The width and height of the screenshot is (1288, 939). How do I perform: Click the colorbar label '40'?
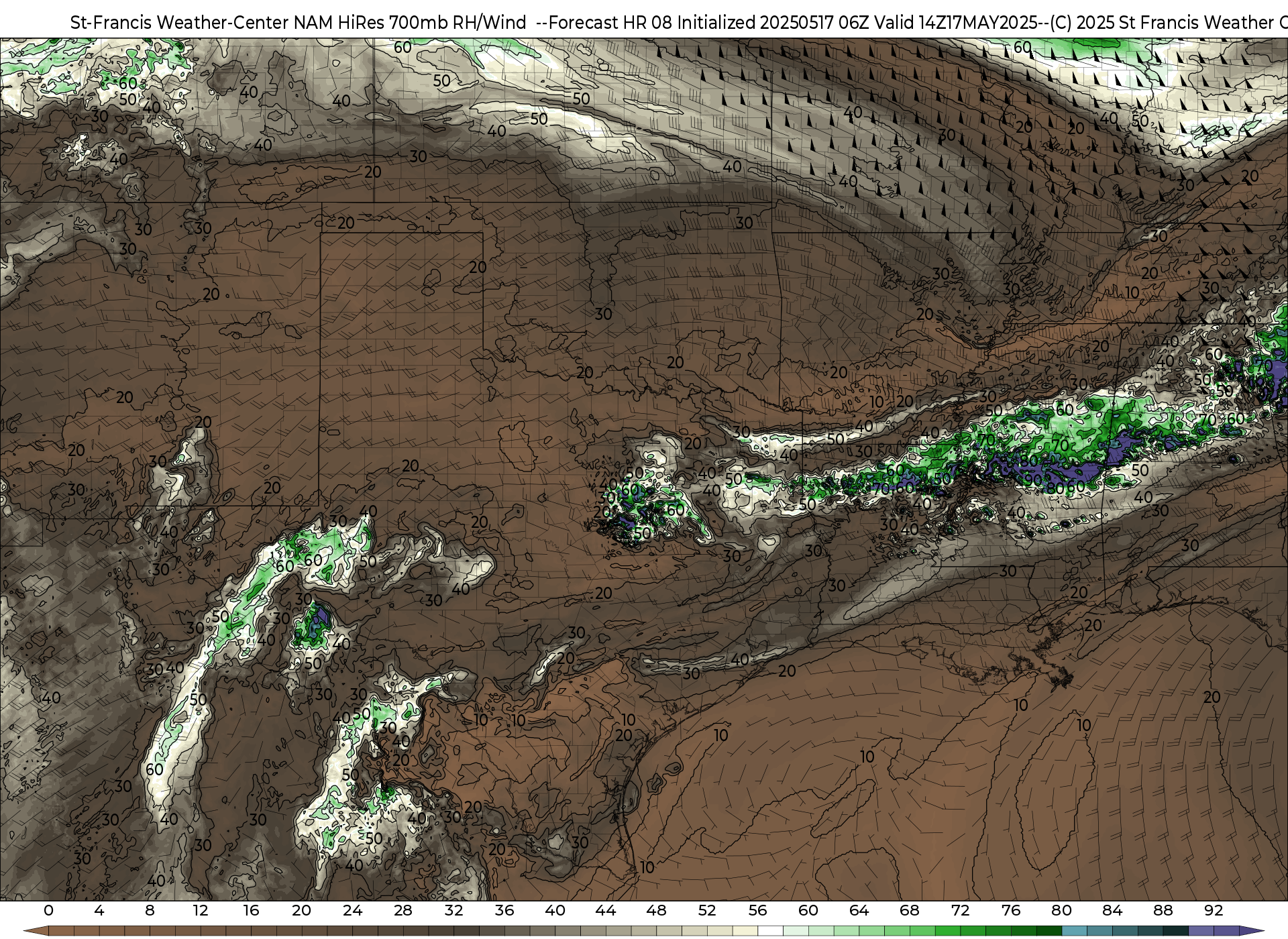pyautogui.click(x=555, y=911)
